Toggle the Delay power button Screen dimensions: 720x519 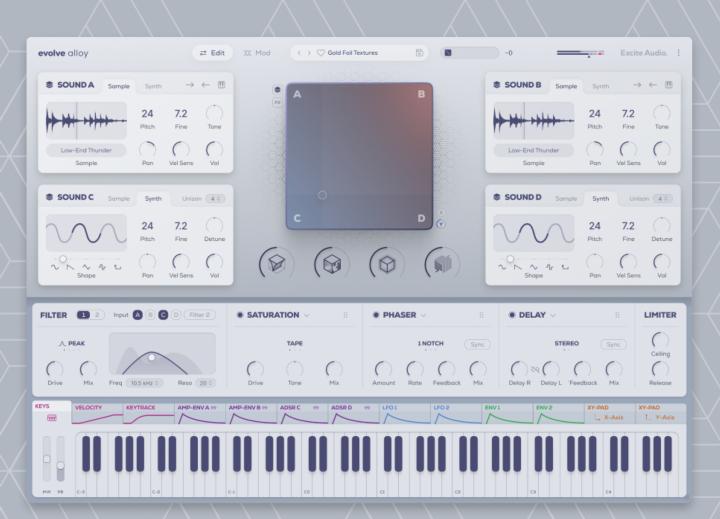(x=512, y=315)
